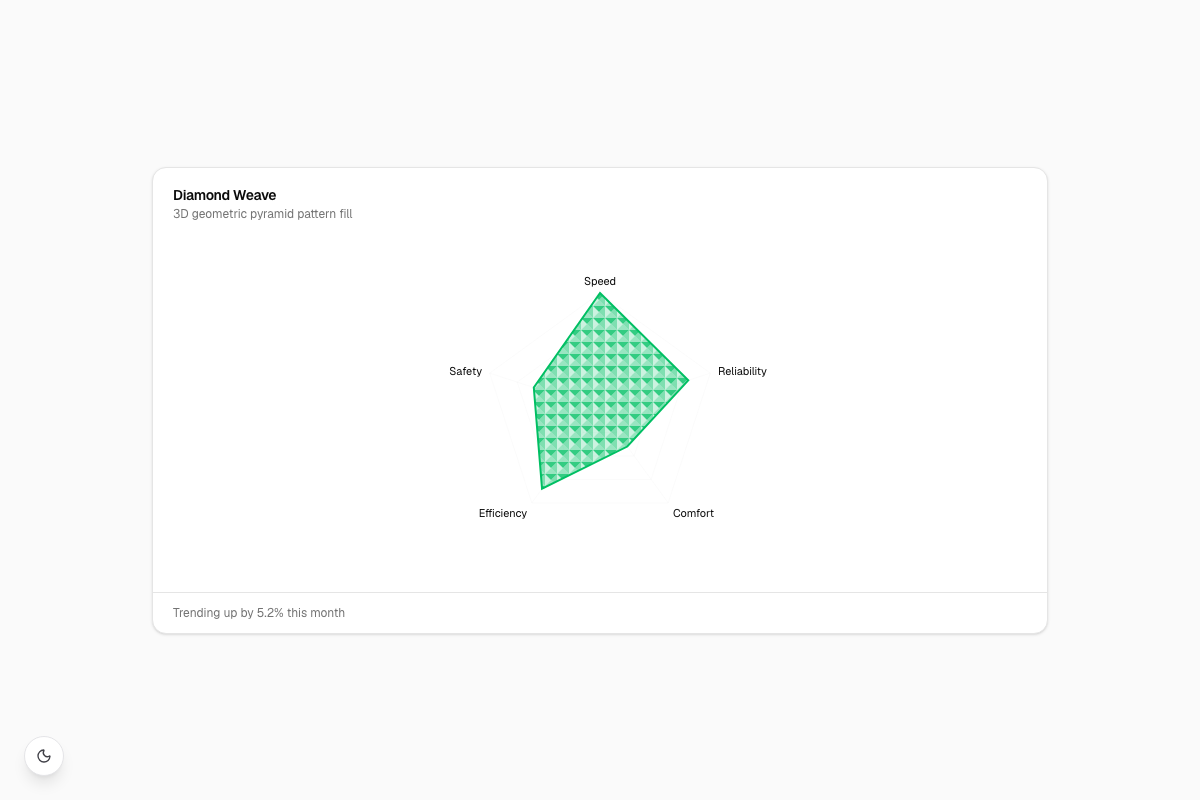Click the Safety axis label

pos(466,371)
